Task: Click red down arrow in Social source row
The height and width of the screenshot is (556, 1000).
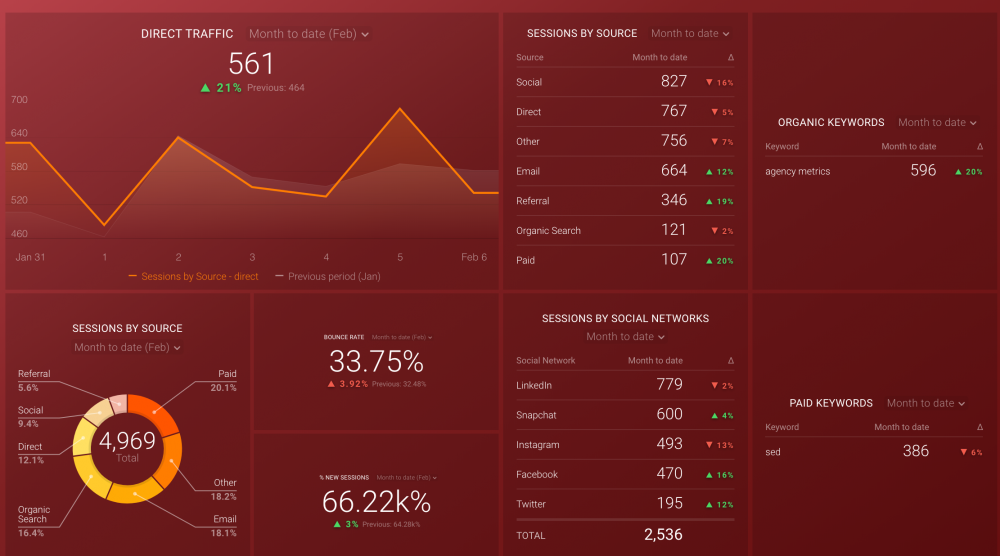Action: pyautogui.click(x=709, y=83)
